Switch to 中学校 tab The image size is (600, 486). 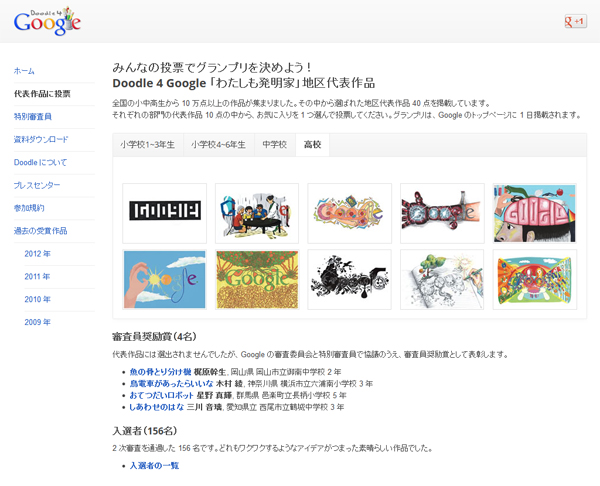pyautogui.click(x=275, y=145)
